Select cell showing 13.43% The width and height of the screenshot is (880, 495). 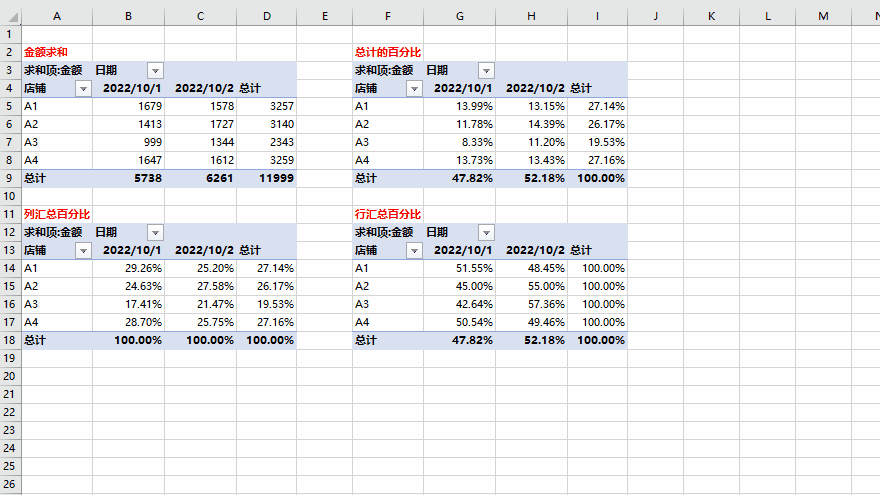tap(531, 160)
